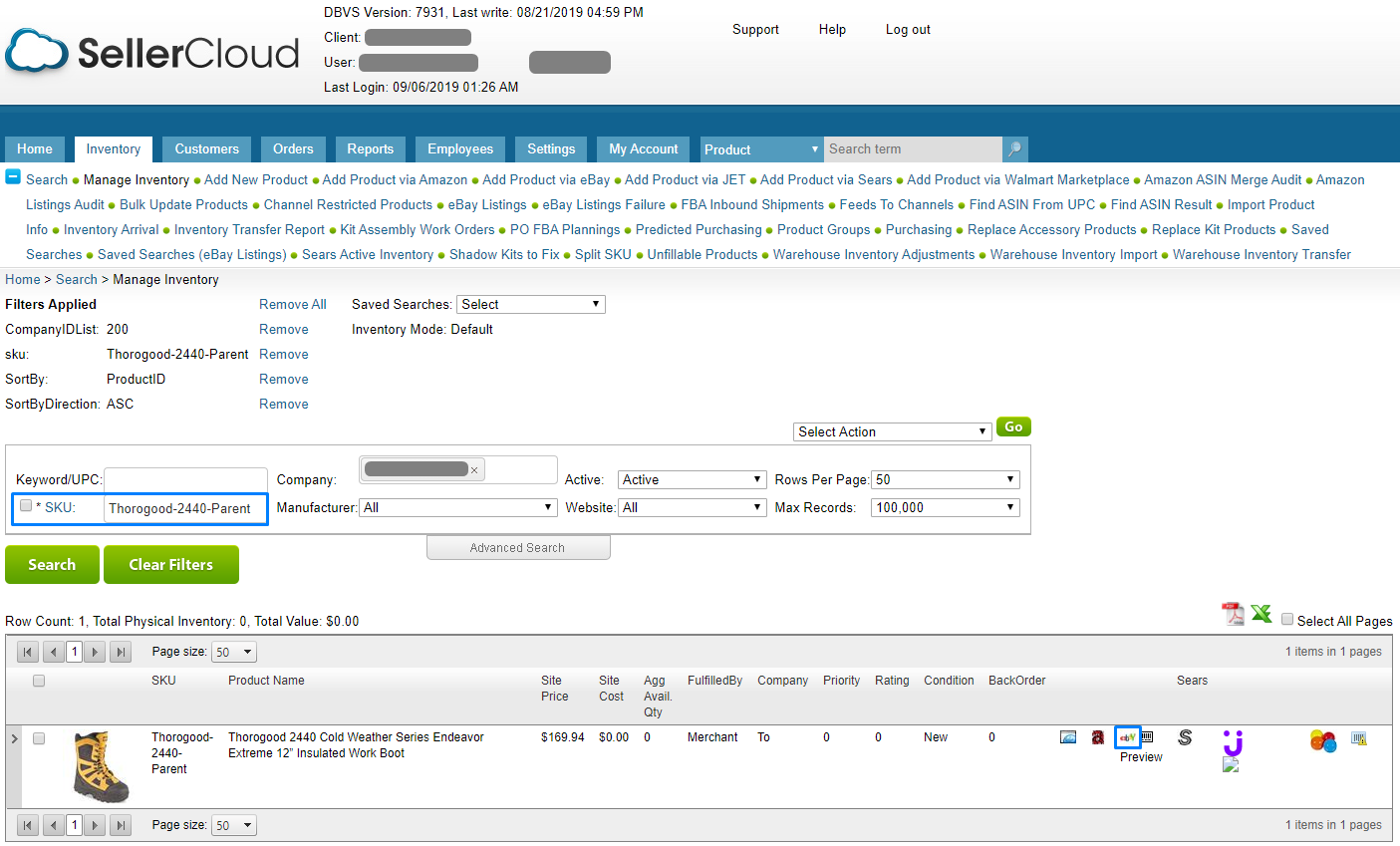Image resolution: width=1400 pixels, height=846 pixels.
Task: Open the Select Action dropdown
Action: click(893, 431)
